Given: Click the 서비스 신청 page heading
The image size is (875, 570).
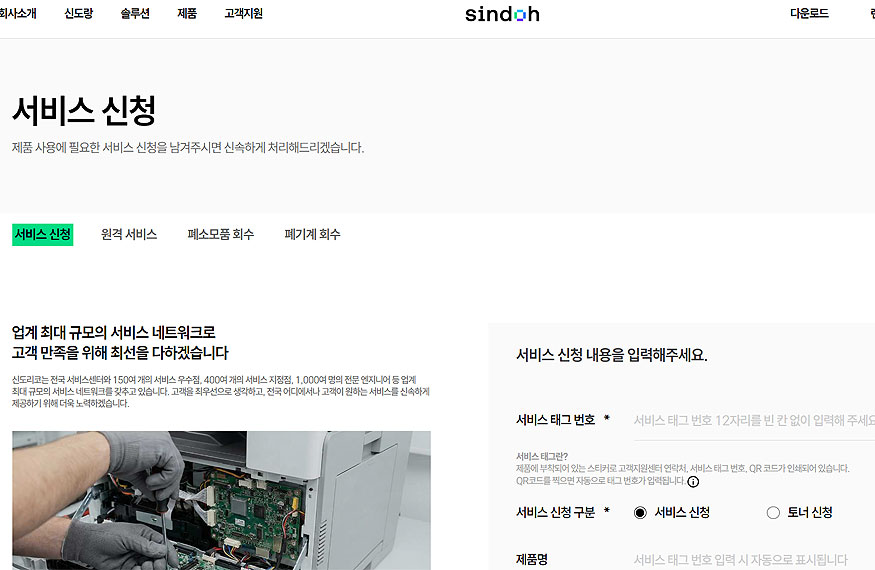Looking at the screenshot, I should click(x=84, y=111).
